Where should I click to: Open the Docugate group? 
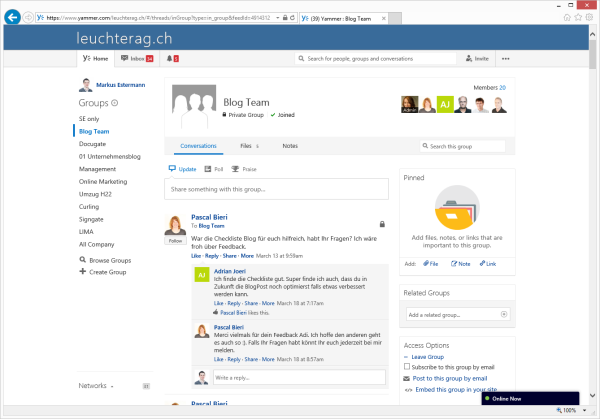[92, 144]
